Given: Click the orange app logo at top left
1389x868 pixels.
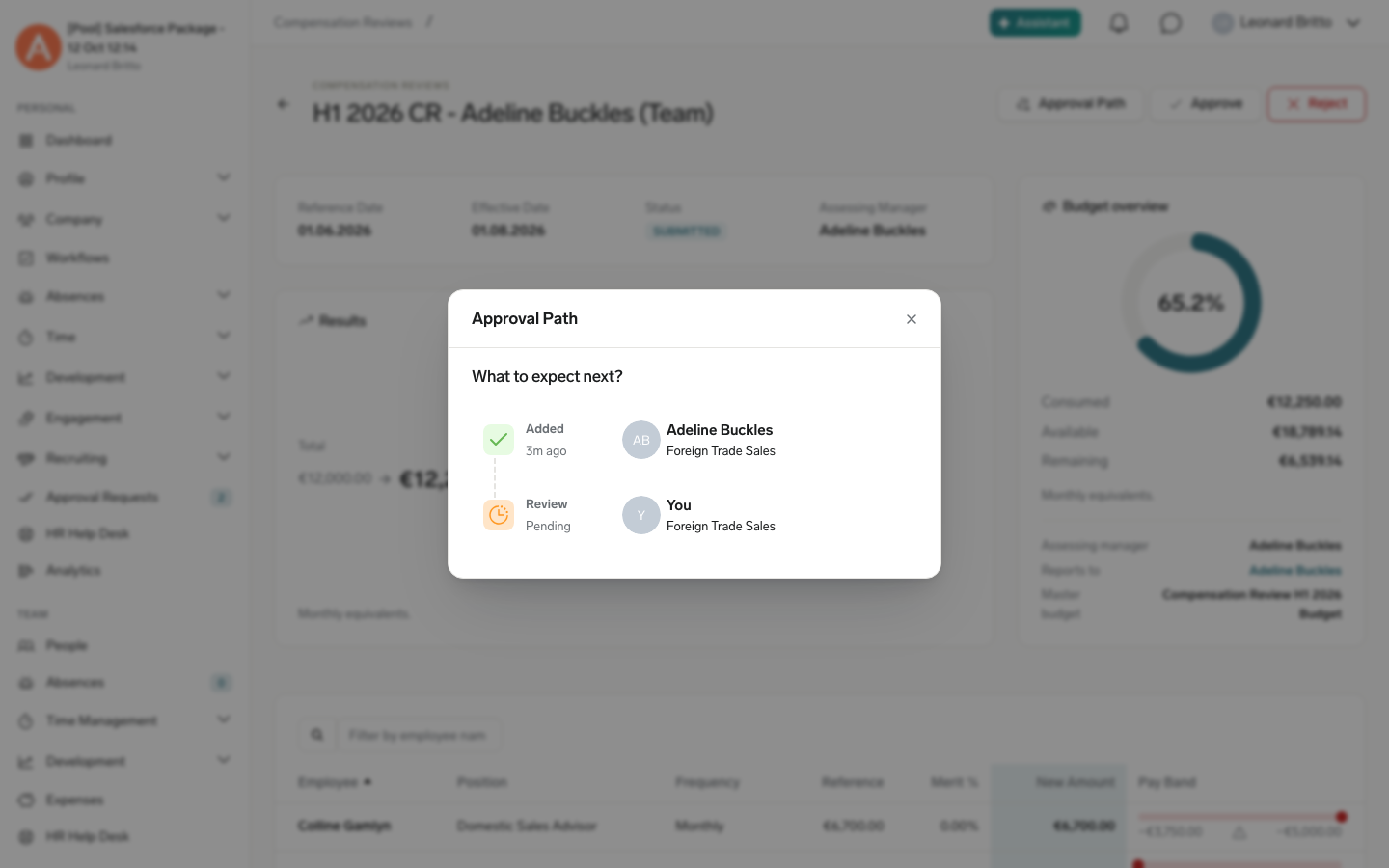Looking at the screenshot, I should pyautogui.click(x=39, y=46).
